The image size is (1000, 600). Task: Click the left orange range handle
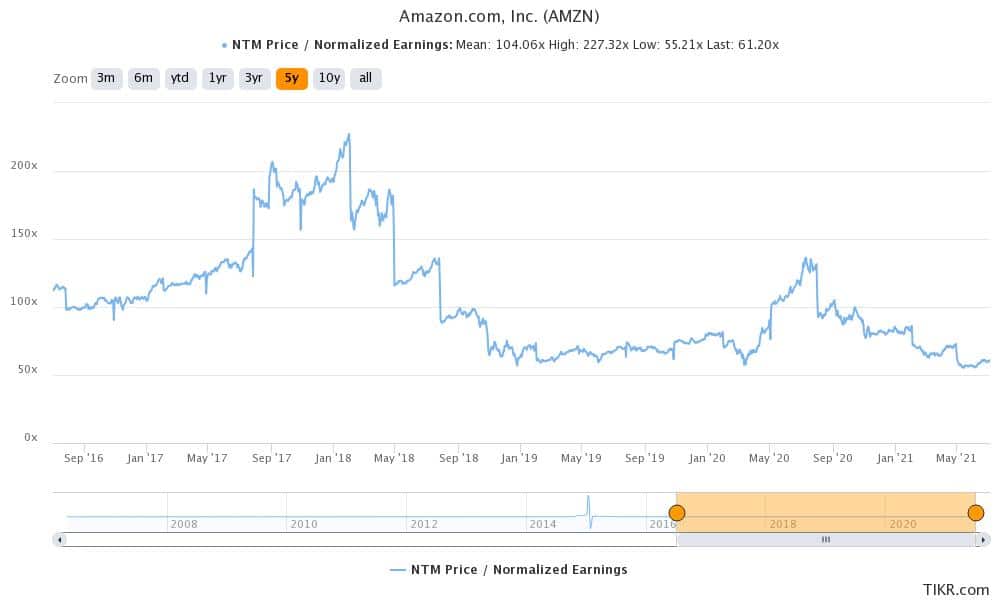coord(677,511)
